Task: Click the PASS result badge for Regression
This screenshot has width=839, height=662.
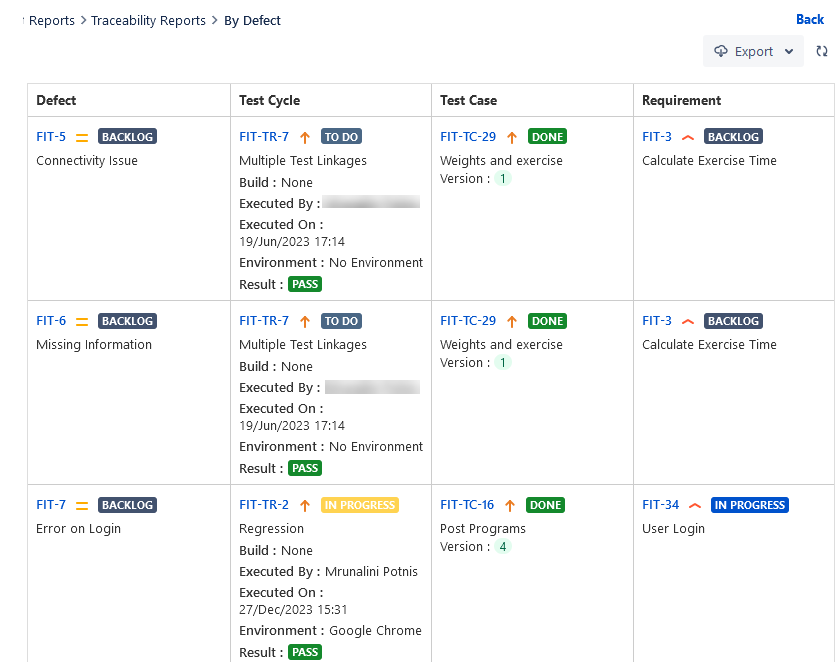Action: coord(305,652)
